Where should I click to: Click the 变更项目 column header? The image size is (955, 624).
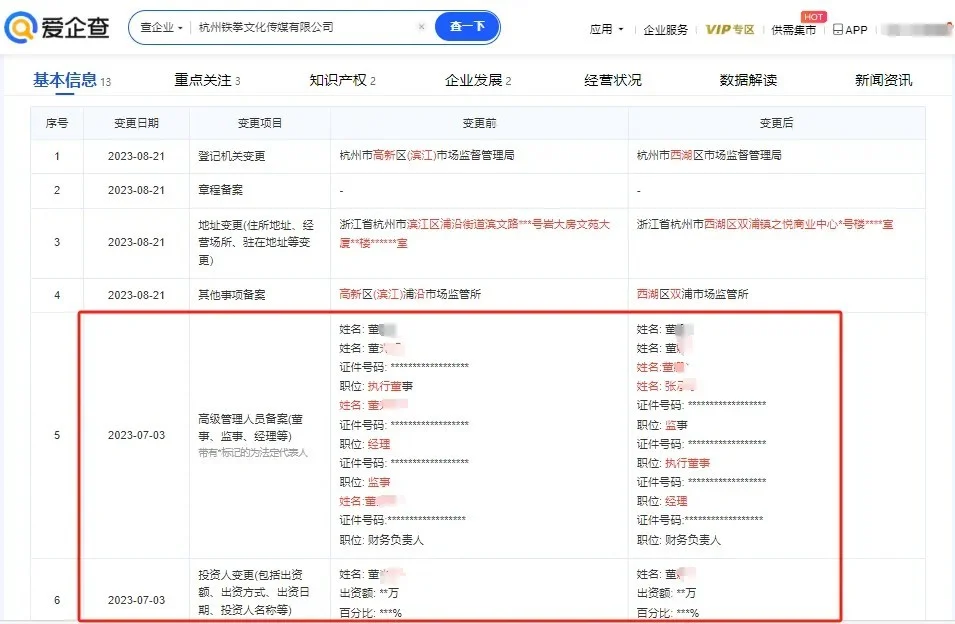pos(260,123)
